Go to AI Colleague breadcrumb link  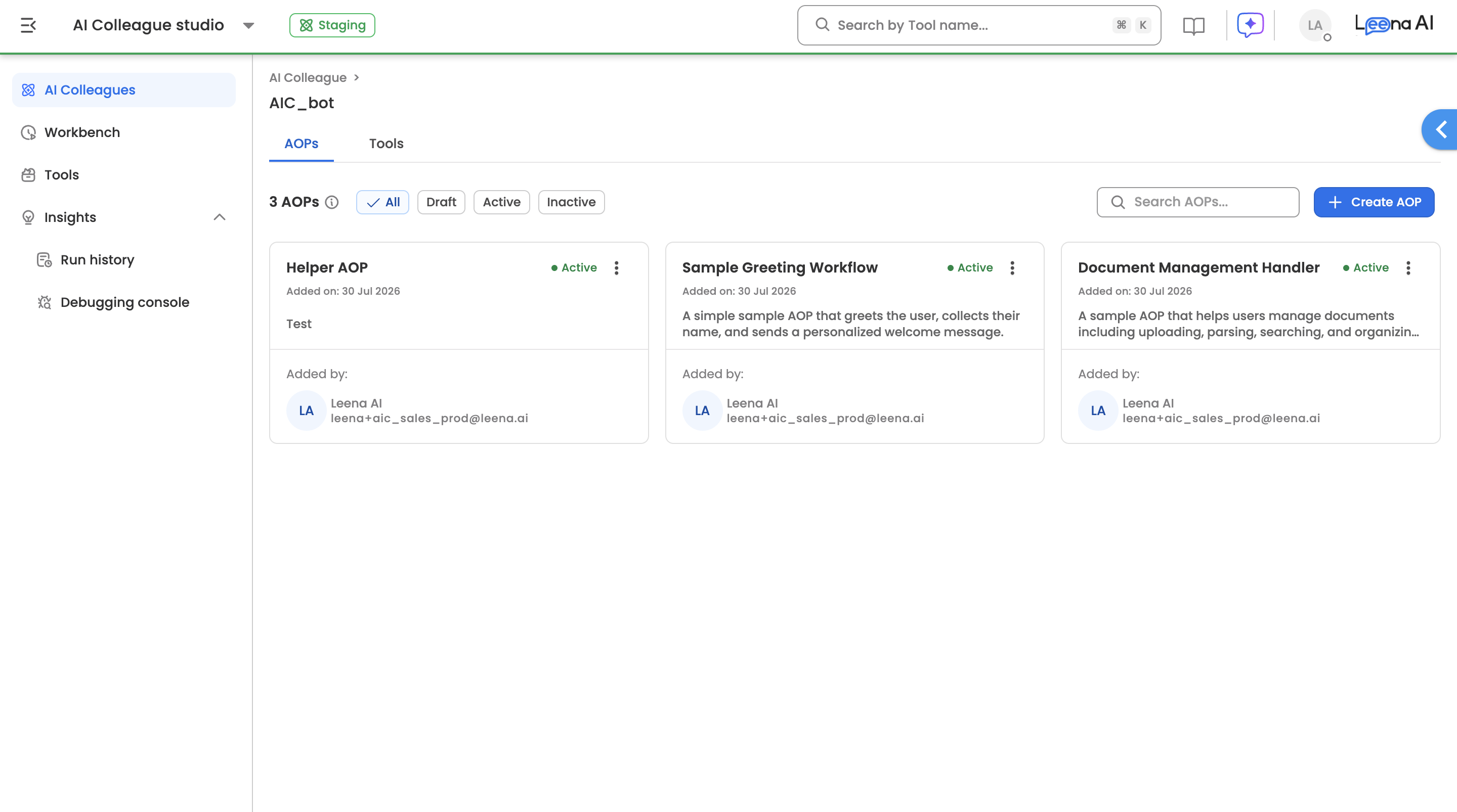point(308,77)
